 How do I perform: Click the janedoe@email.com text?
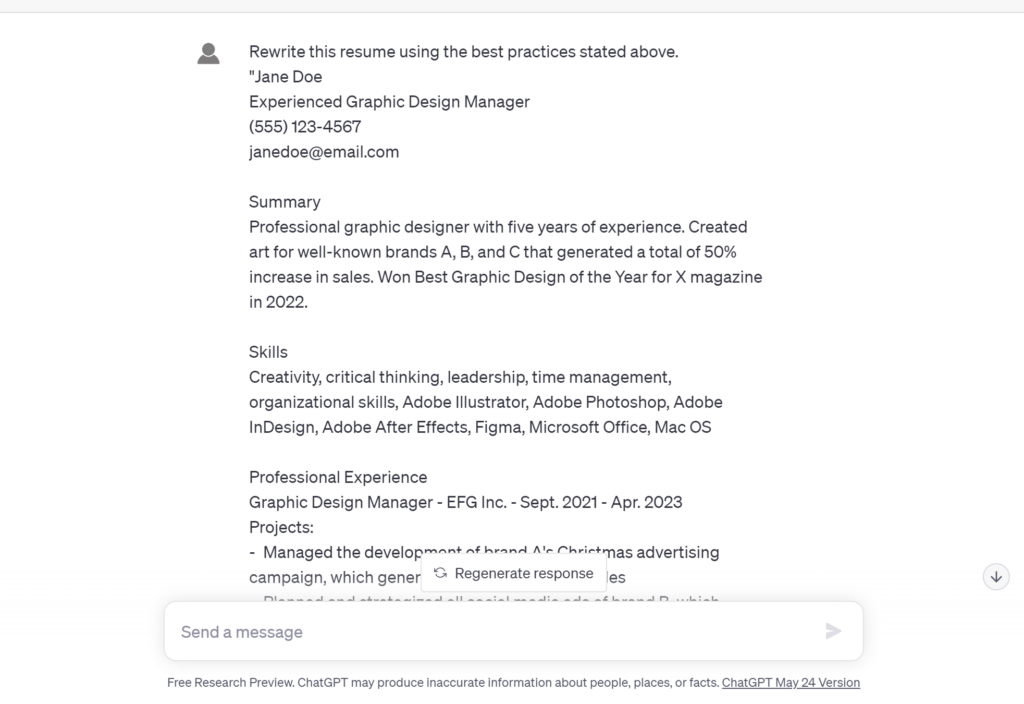click(324, 152)
